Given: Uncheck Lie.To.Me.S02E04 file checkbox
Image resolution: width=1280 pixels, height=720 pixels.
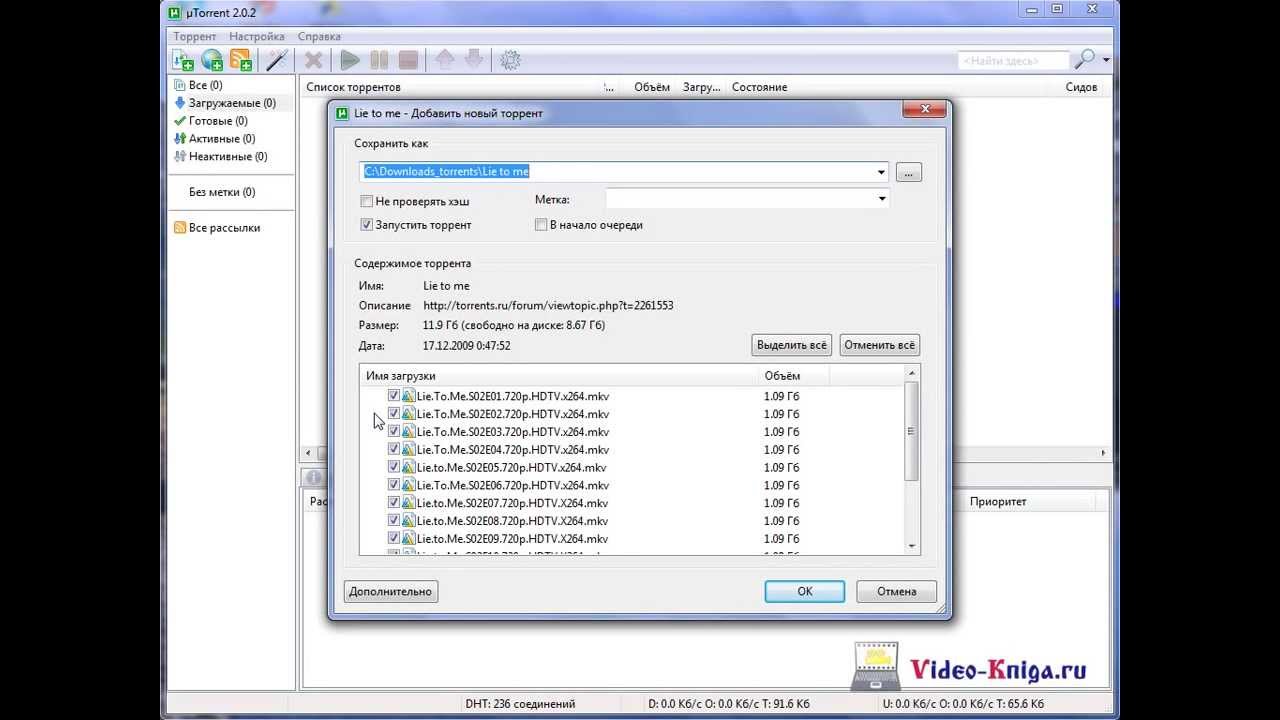Looking at the screenshot, I should (394, 450).
